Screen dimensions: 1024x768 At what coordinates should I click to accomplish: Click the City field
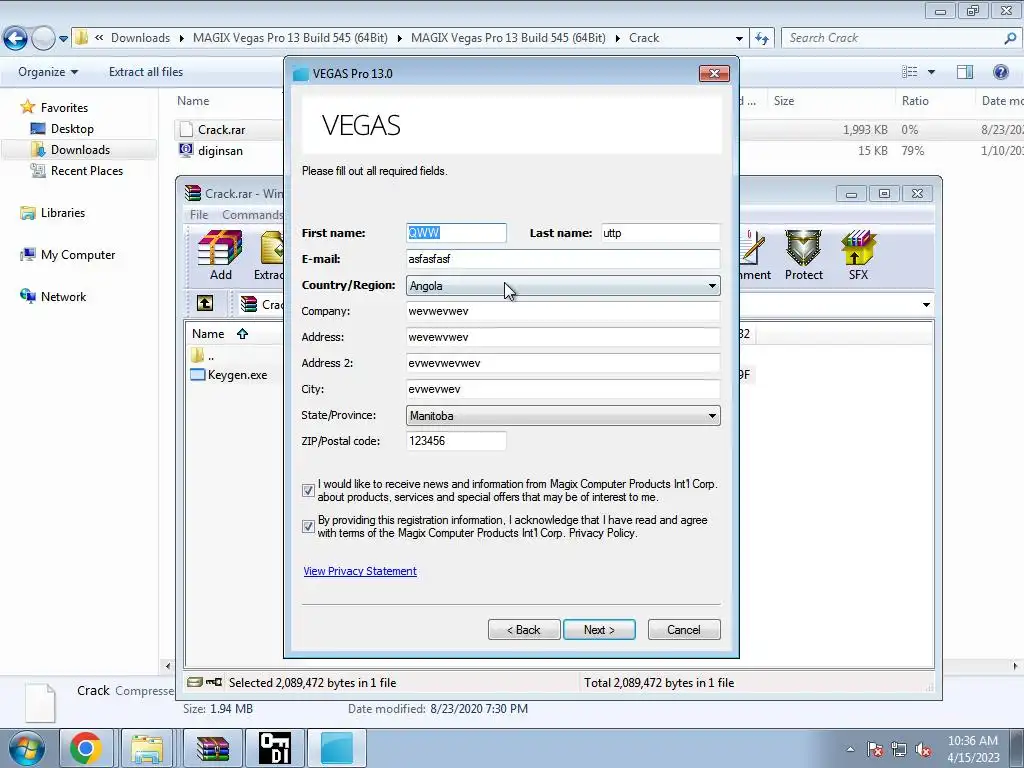point(563,389)
